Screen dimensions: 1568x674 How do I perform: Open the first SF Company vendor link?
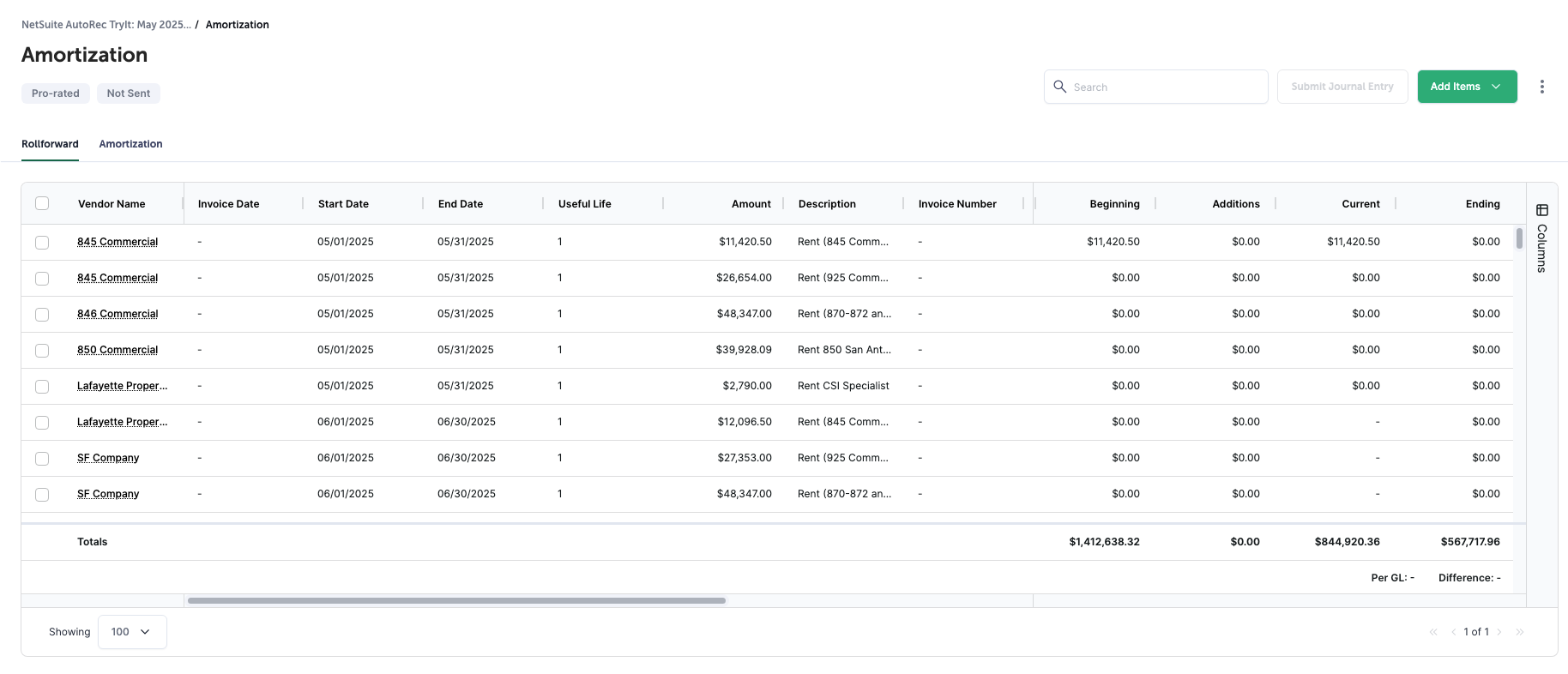[108, 458]
